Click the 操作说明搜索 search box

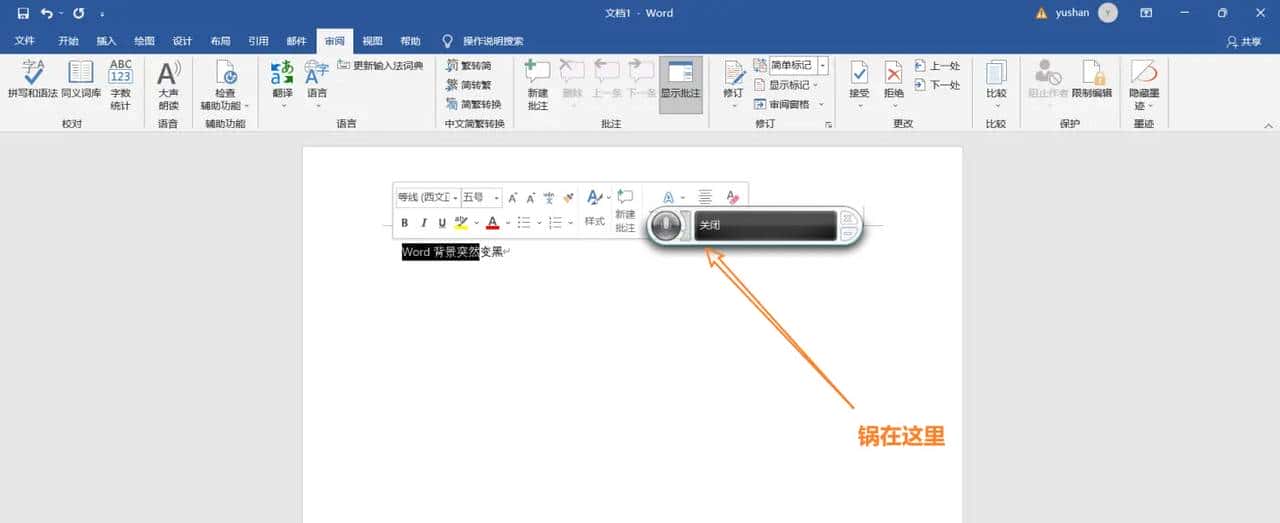tap(492, 41)
